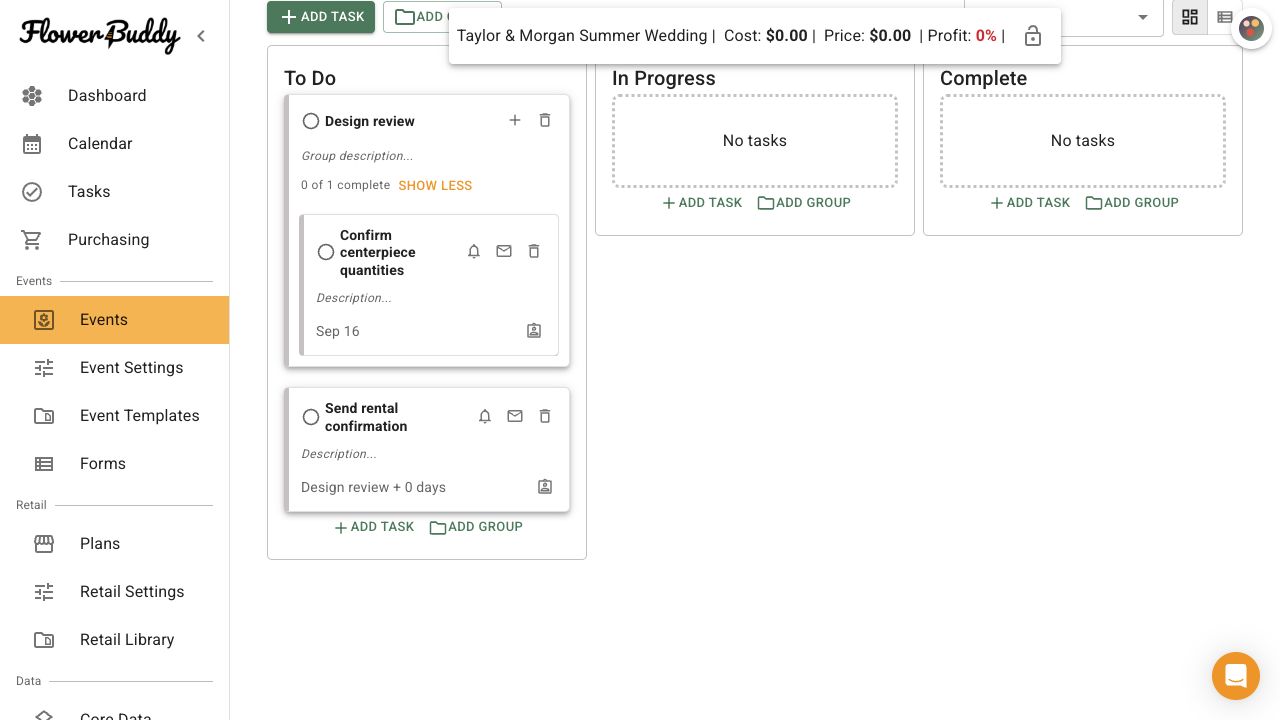
Task: Mark Send rental confirmation as complete
Action: (x=311, y=417)
